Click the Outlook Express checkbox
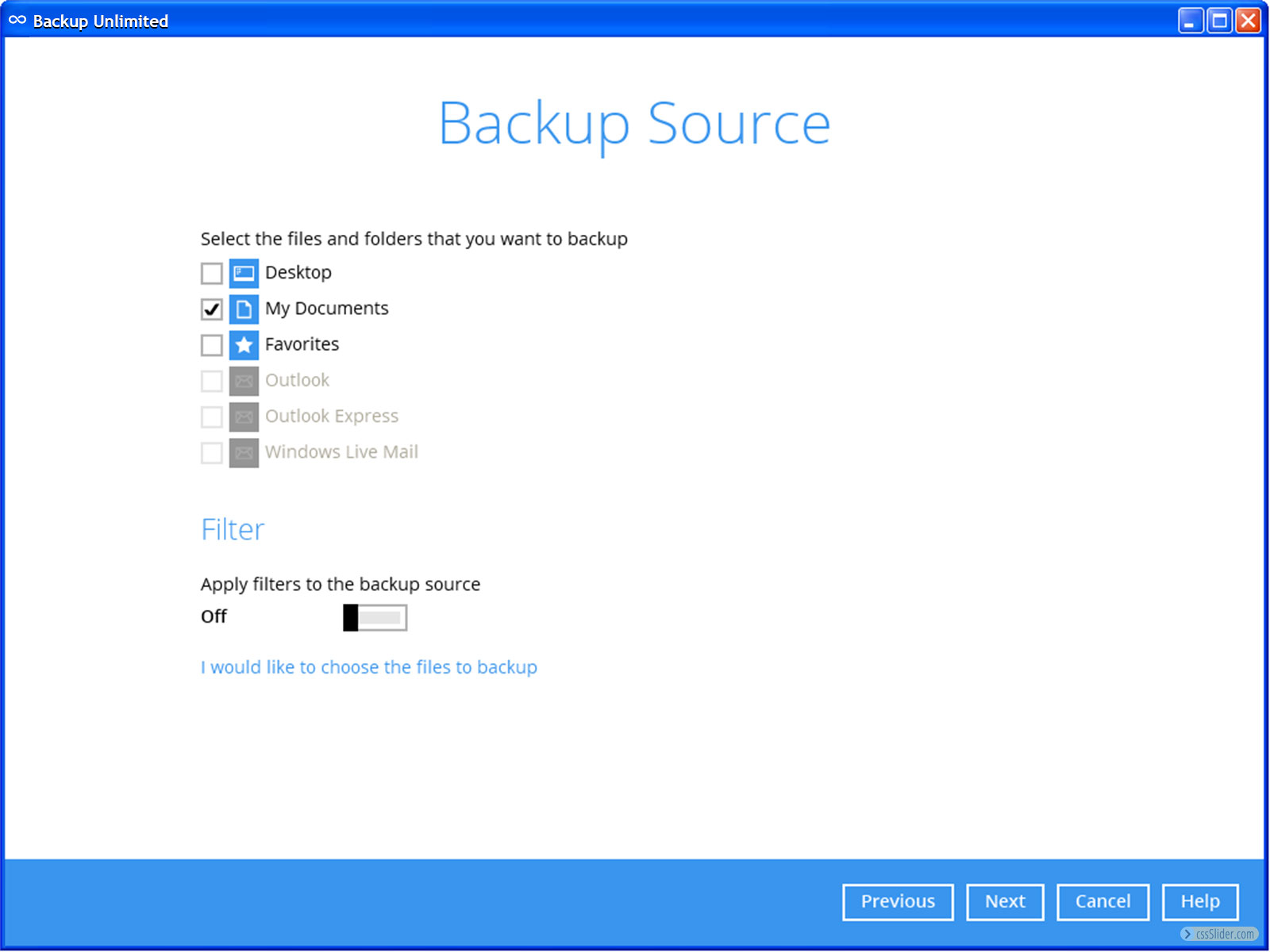 211,416
